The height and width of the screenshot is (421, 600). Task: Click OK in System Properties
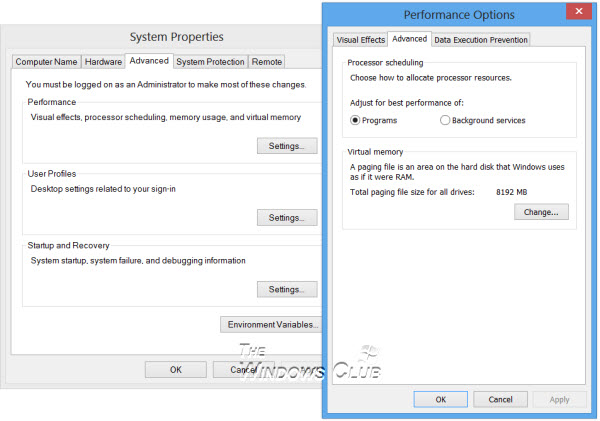click(x=176, y=370)
